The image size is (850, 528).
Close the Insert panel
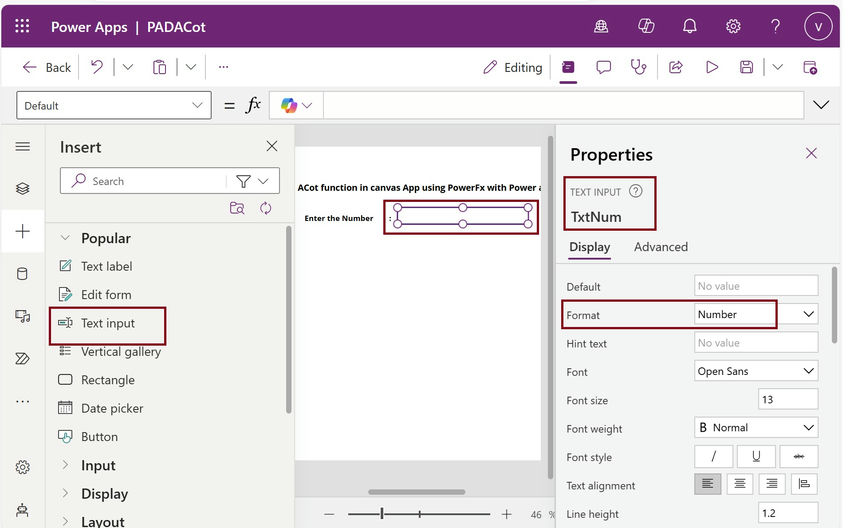(272, 146)
